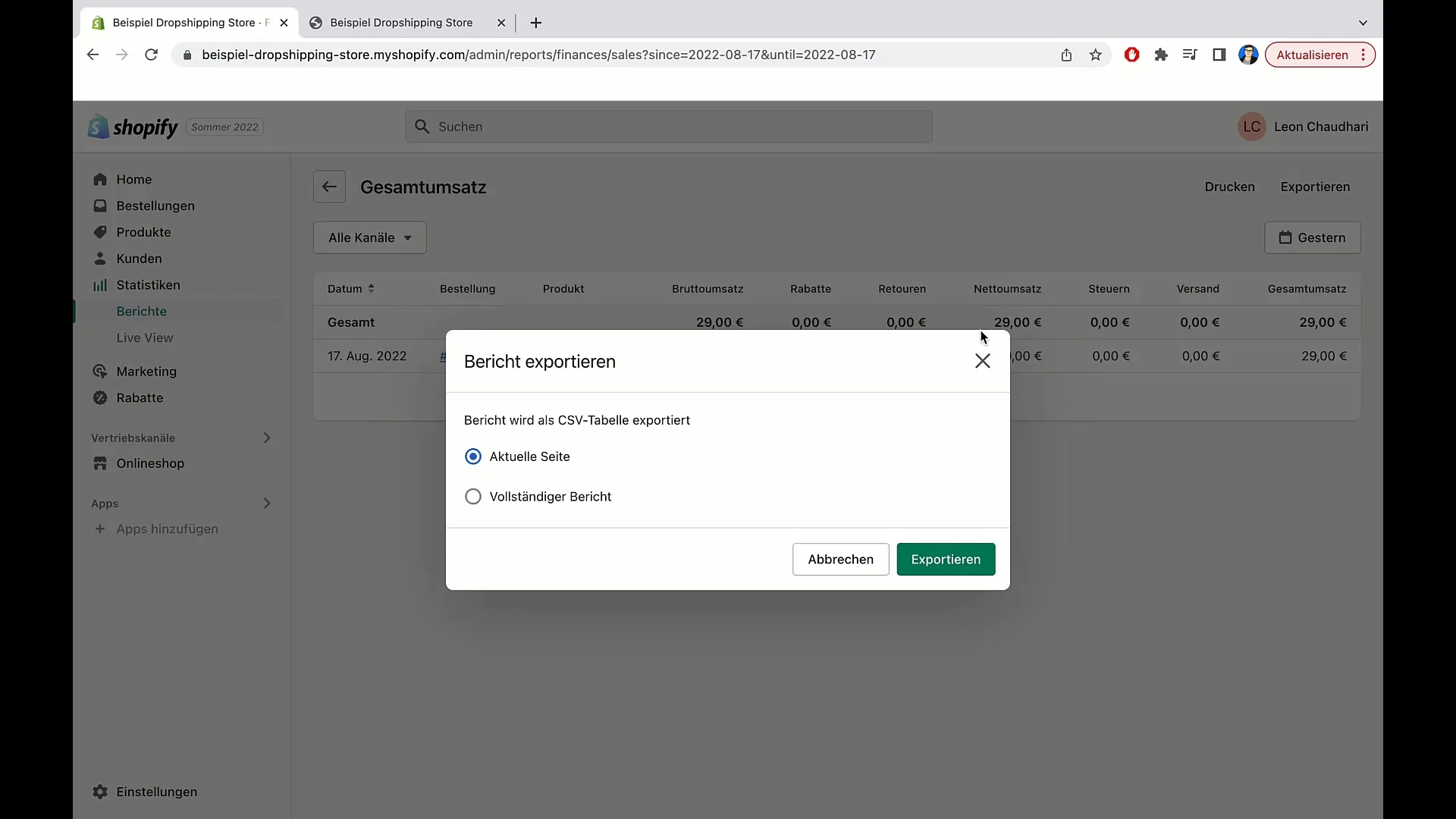
Task: Open the tab search chevron
Action: pyautogui.click(x=1363, y=23)
